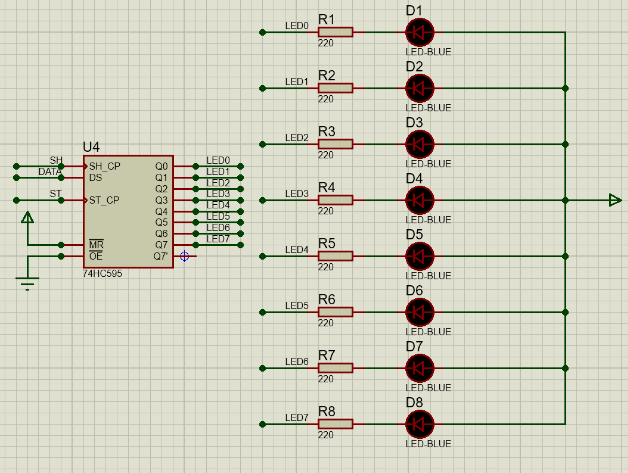Click the OE pin label on U4

point(96,256)
